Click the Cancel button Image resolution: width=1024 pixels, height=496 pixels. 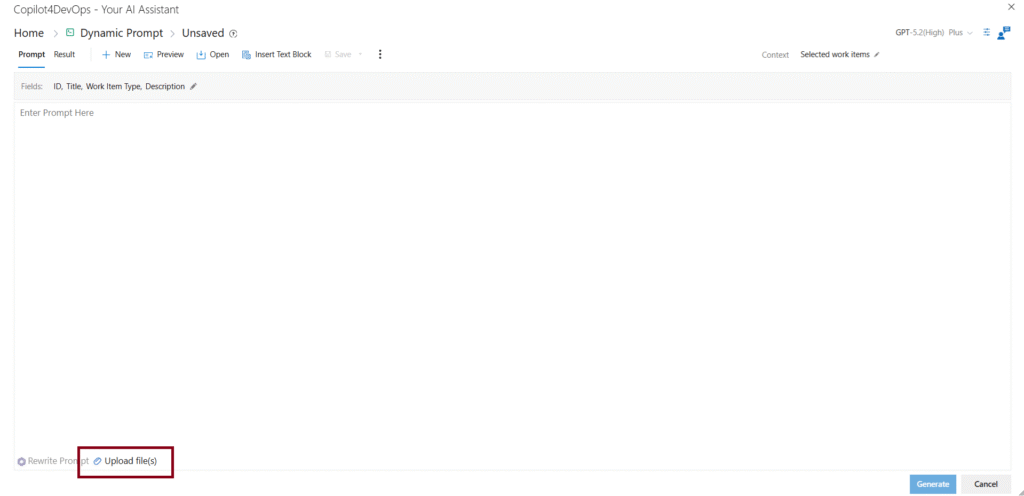point(985,484)
